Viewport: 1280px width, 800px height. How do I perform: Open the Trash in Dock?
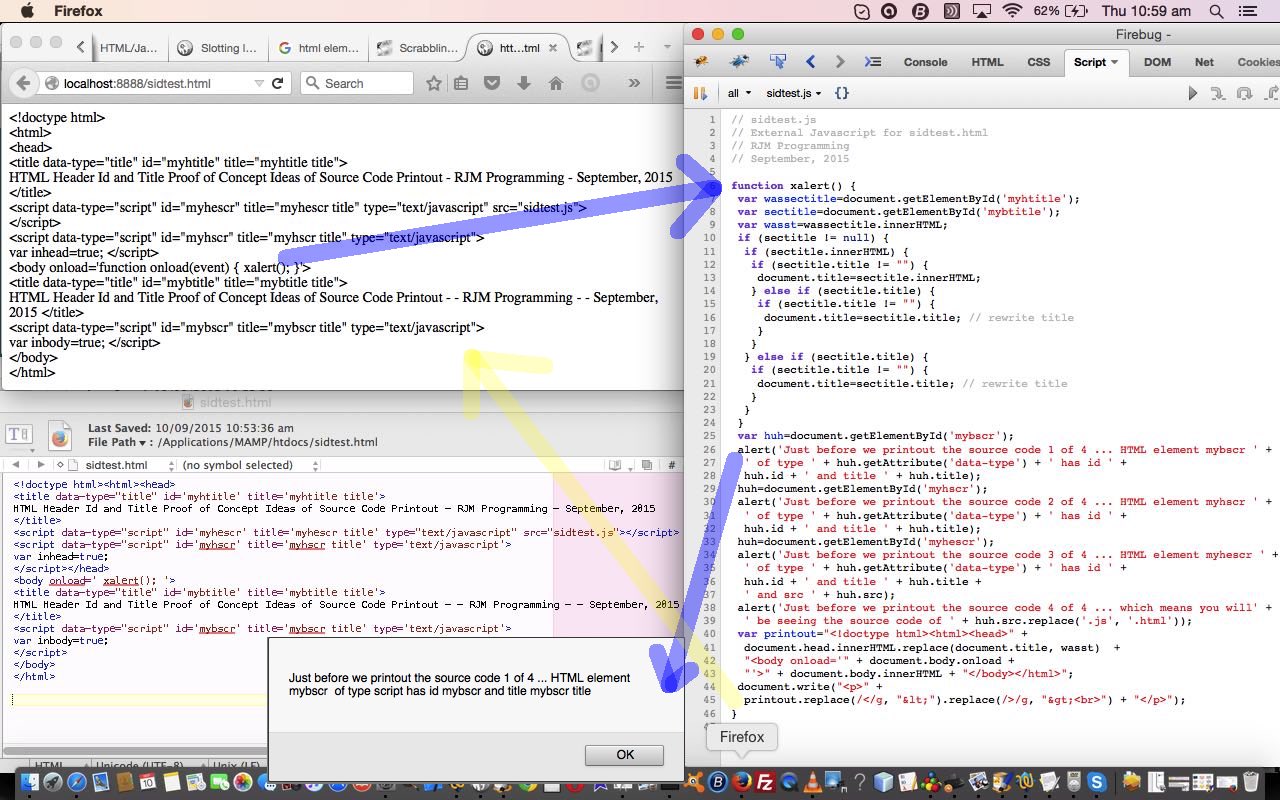(x=1251, y=782)
